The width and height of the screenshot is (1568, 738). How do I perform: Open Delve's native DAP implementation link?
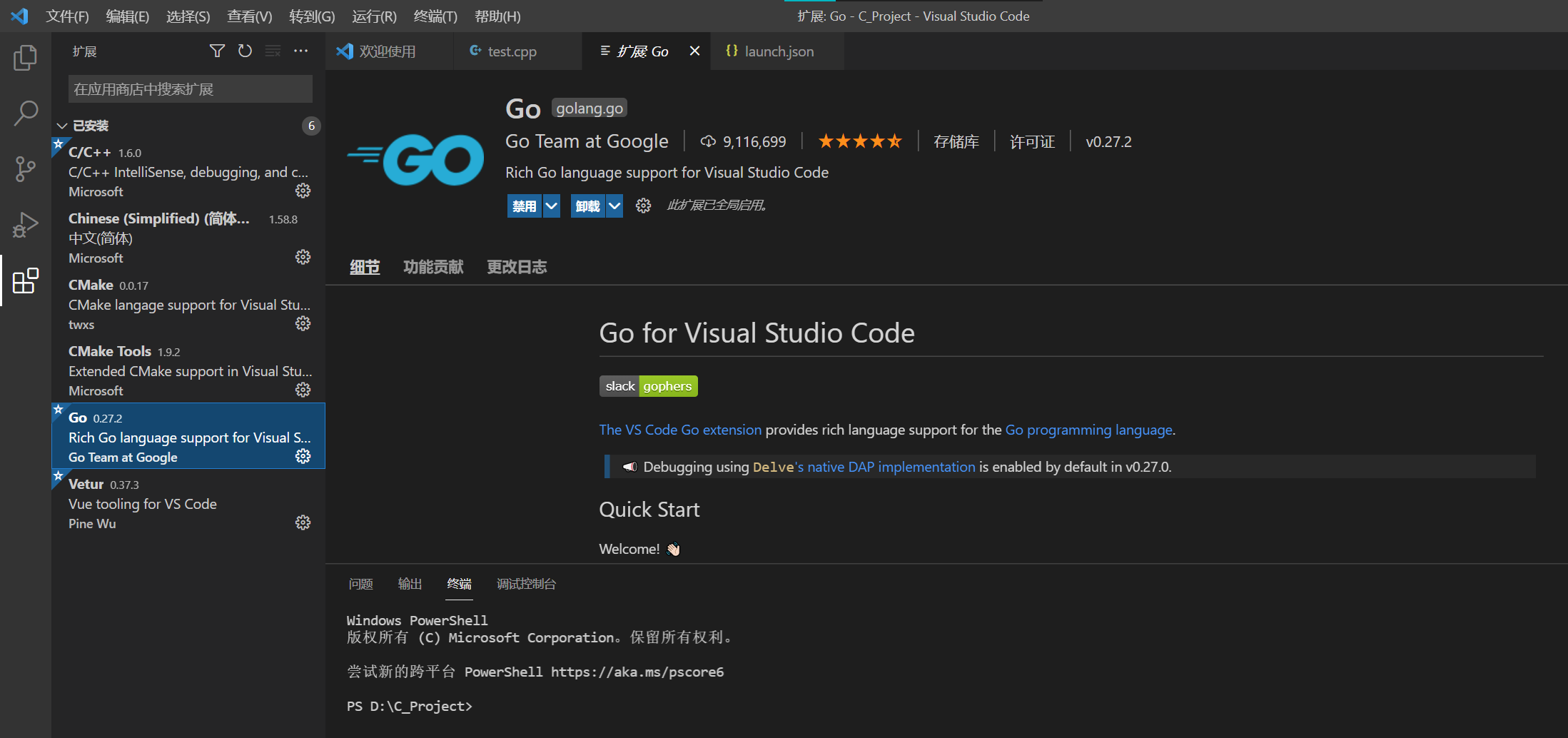864,467
